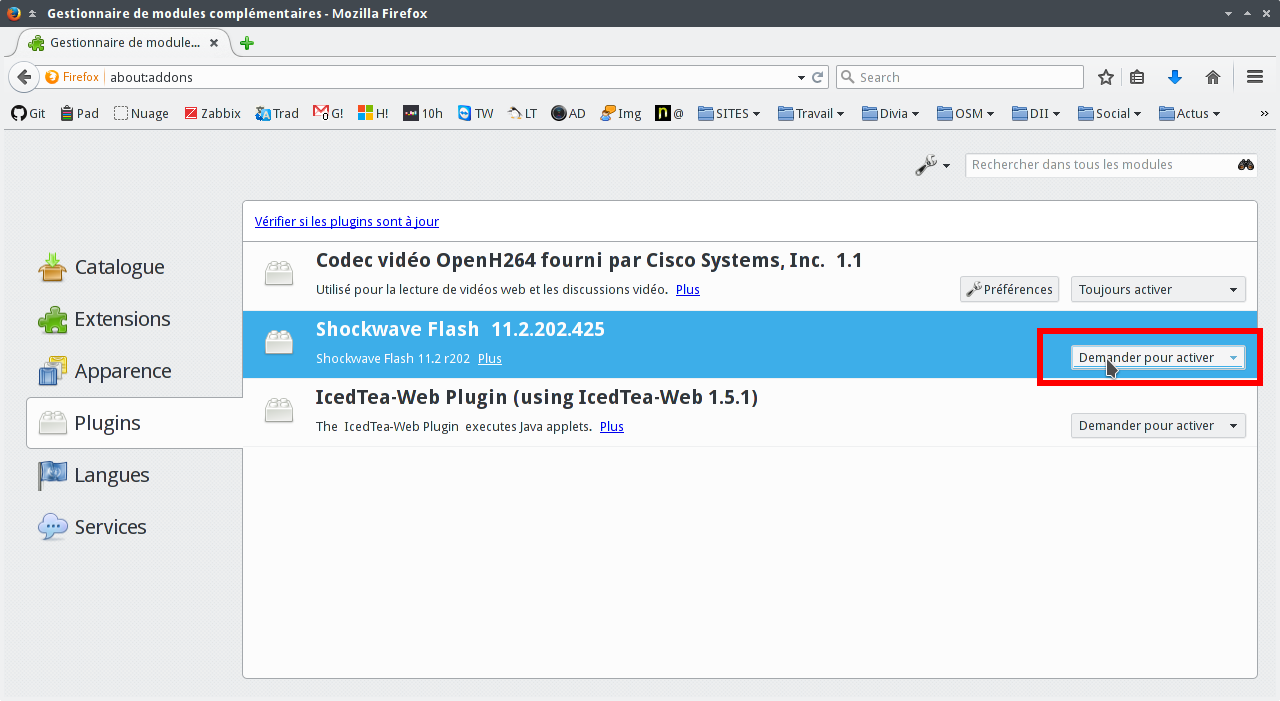Viewport: 1280px width, 701px height.
Task: Click the Shockwave Flash plugin brick icon
Action: point(279,343)
